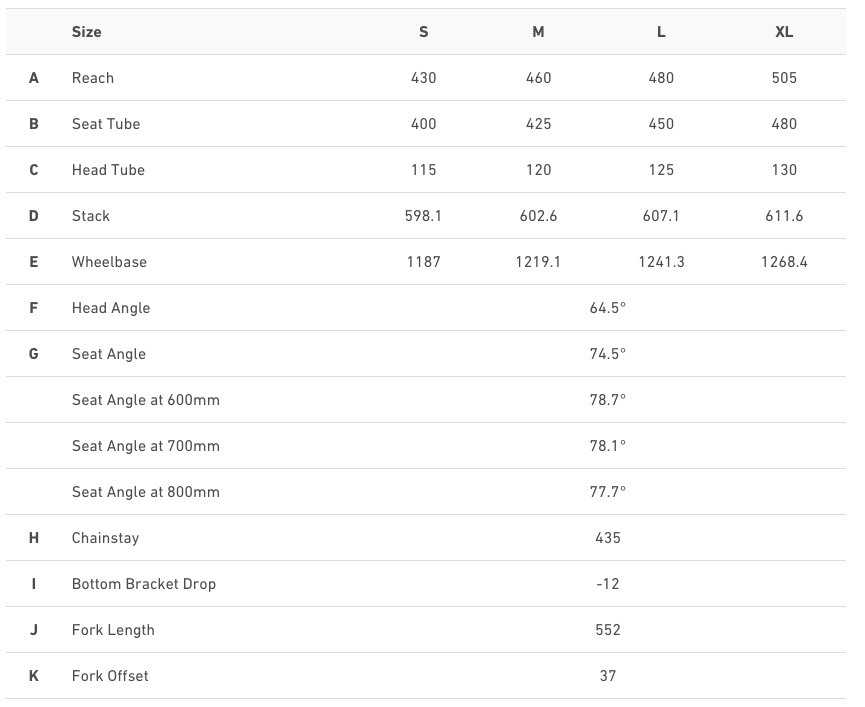Select the M size column header

click(x=538, y=32)
